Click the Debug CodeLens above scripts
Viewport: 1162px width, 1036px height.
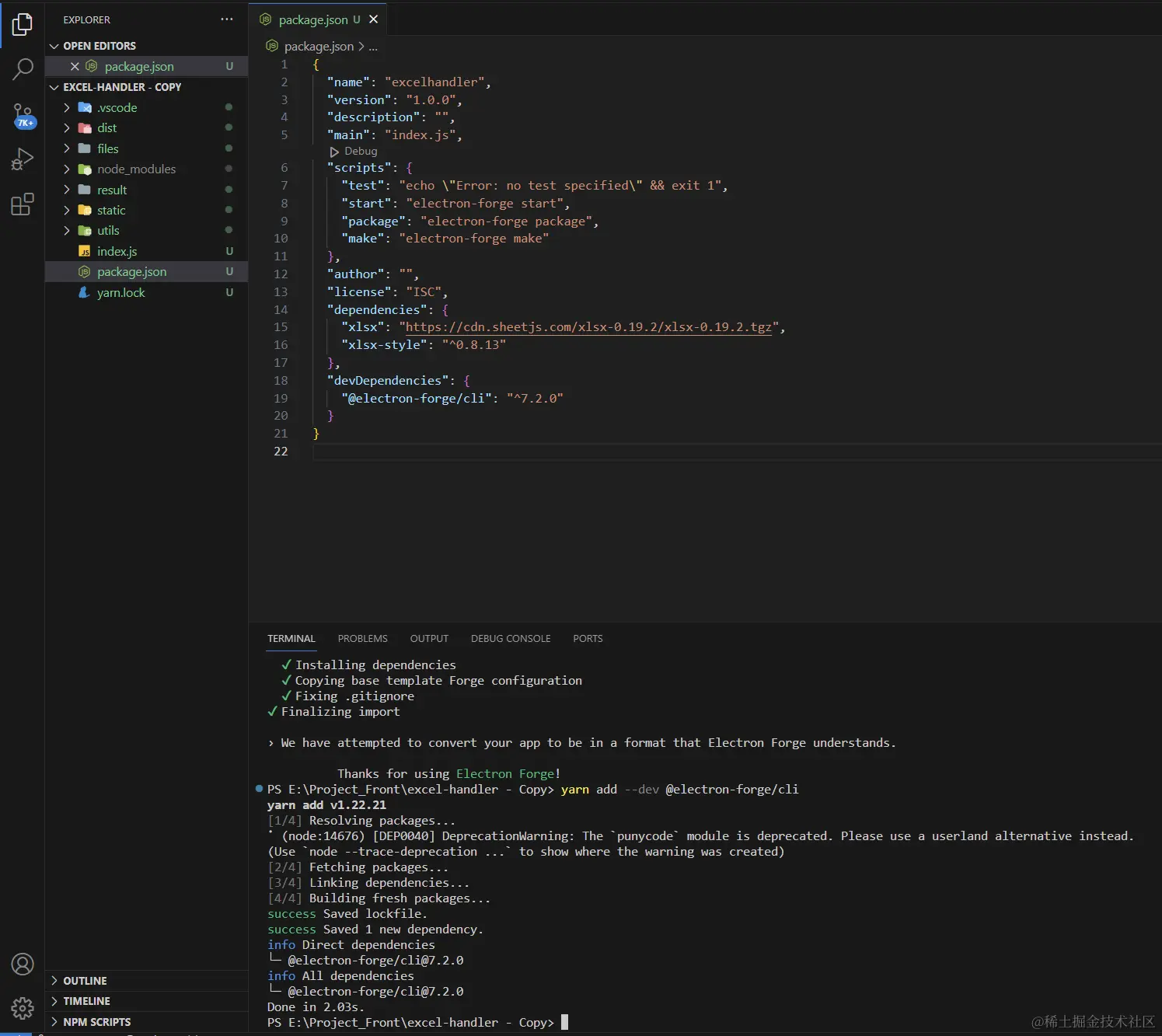click(354, 152)
